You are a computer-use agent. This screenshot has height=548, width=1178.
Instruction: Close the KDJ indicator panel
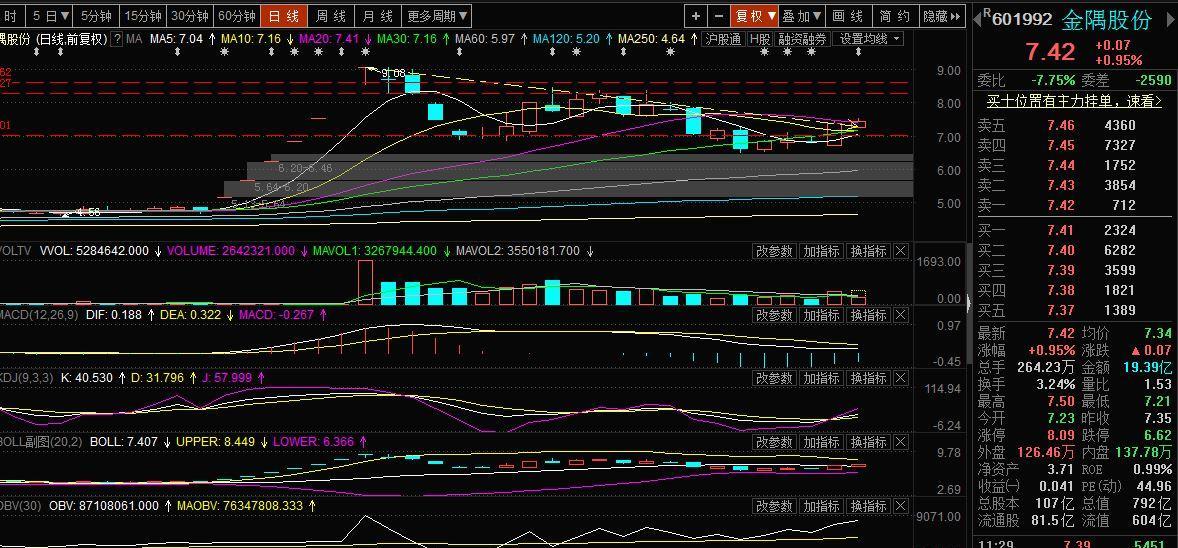900,378
